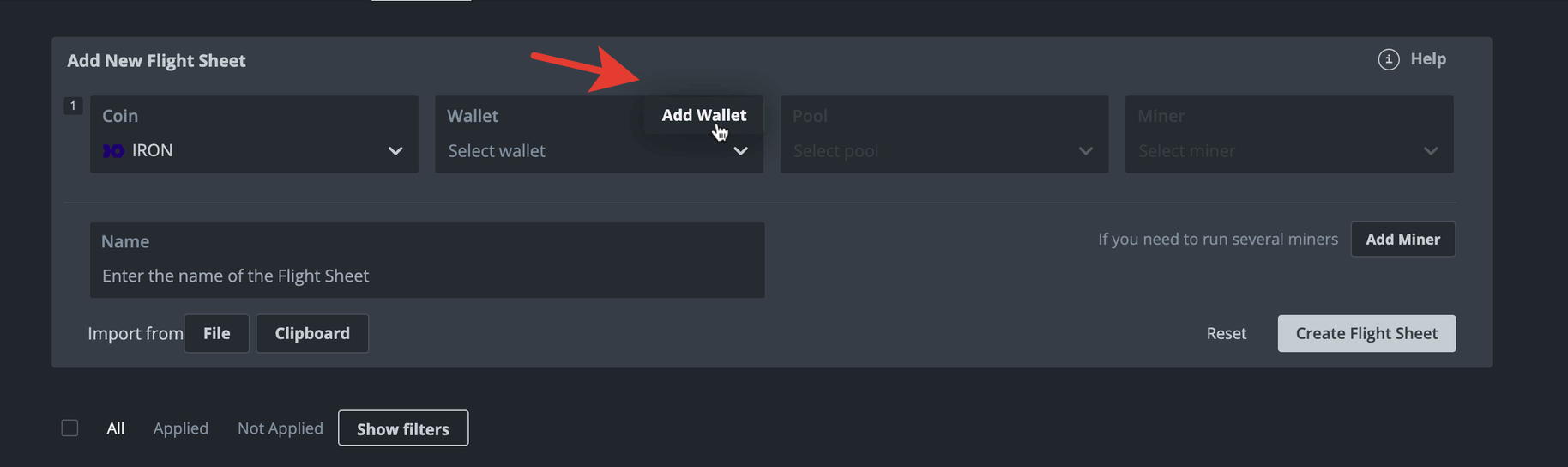The image size is (1568, 467).
Task: Click the row number 1 badge
Action: pos(73,106)
